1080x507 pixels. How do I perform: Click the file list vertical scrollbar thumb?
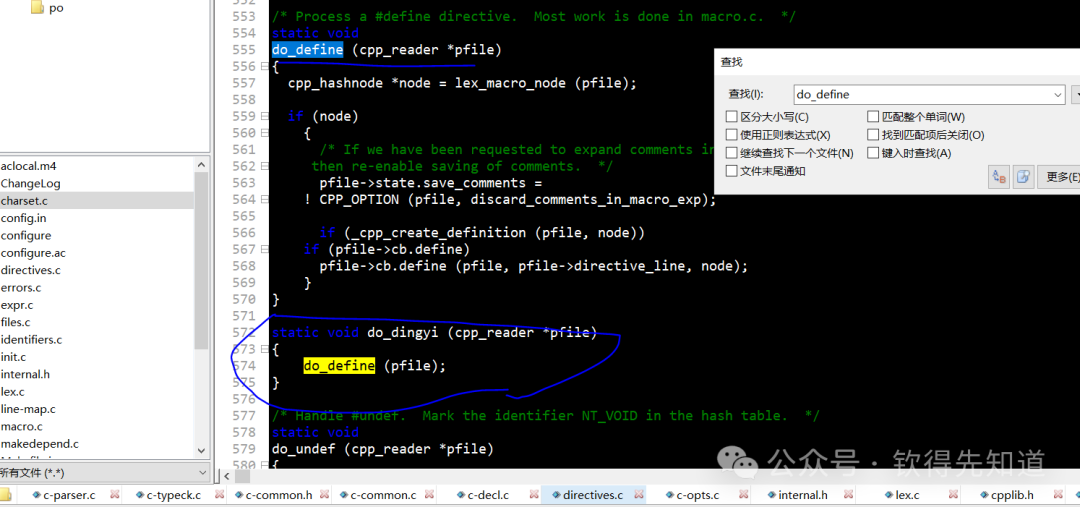202,260
